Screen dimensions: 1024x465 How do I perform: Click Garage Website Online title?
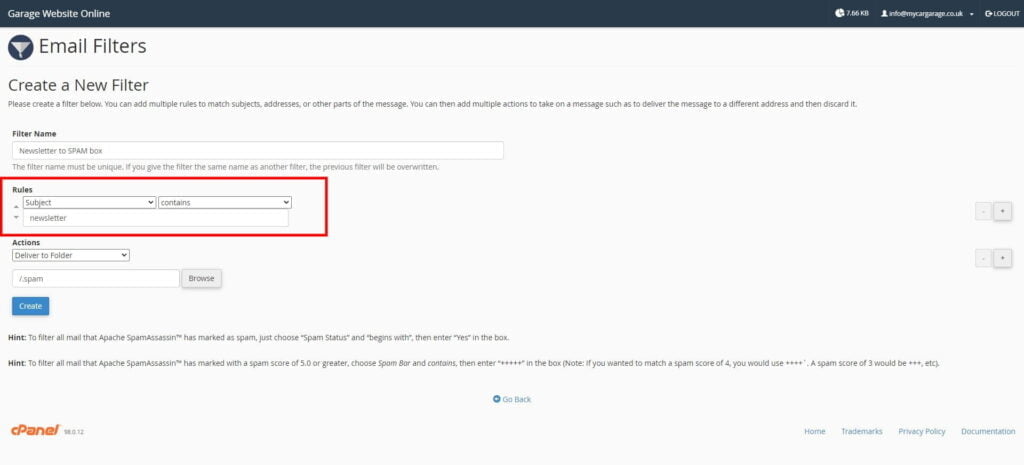[x=59, y=14]
